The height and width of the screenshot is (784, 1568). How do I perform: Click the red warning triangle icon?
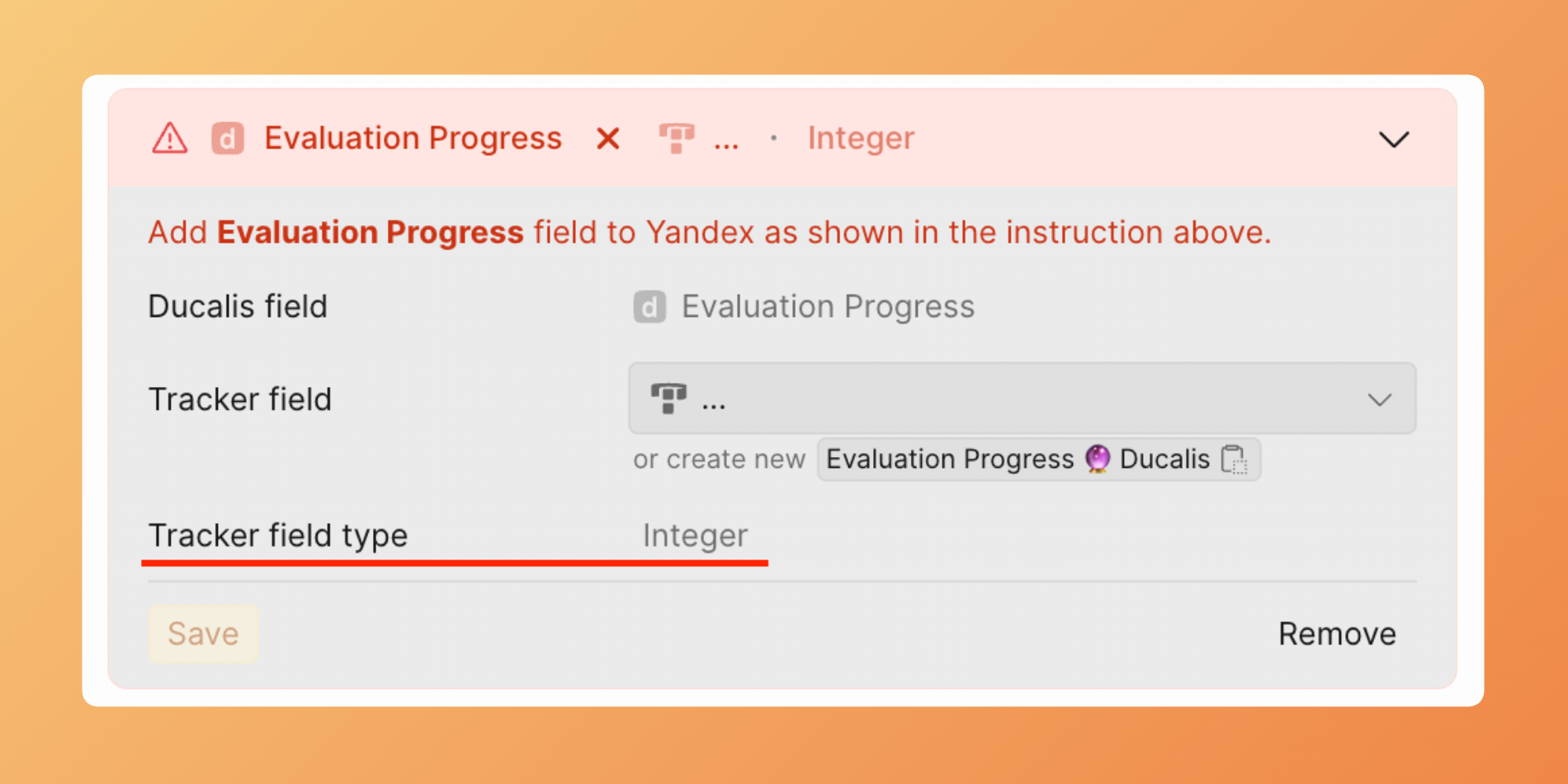click(169, 139)
